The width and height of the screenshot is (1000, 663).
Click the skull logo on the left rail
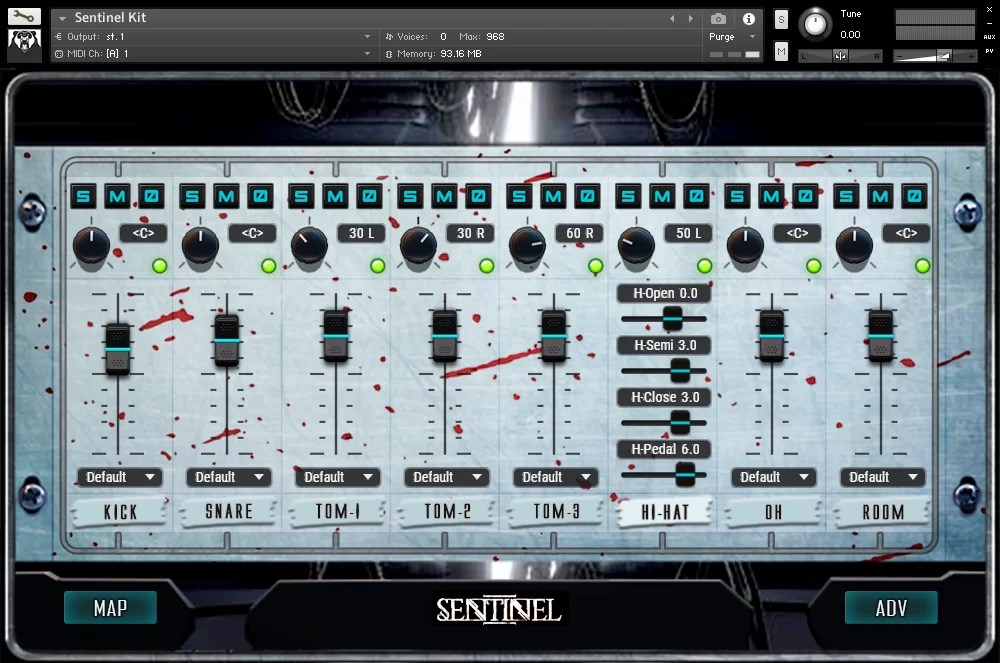24,43
